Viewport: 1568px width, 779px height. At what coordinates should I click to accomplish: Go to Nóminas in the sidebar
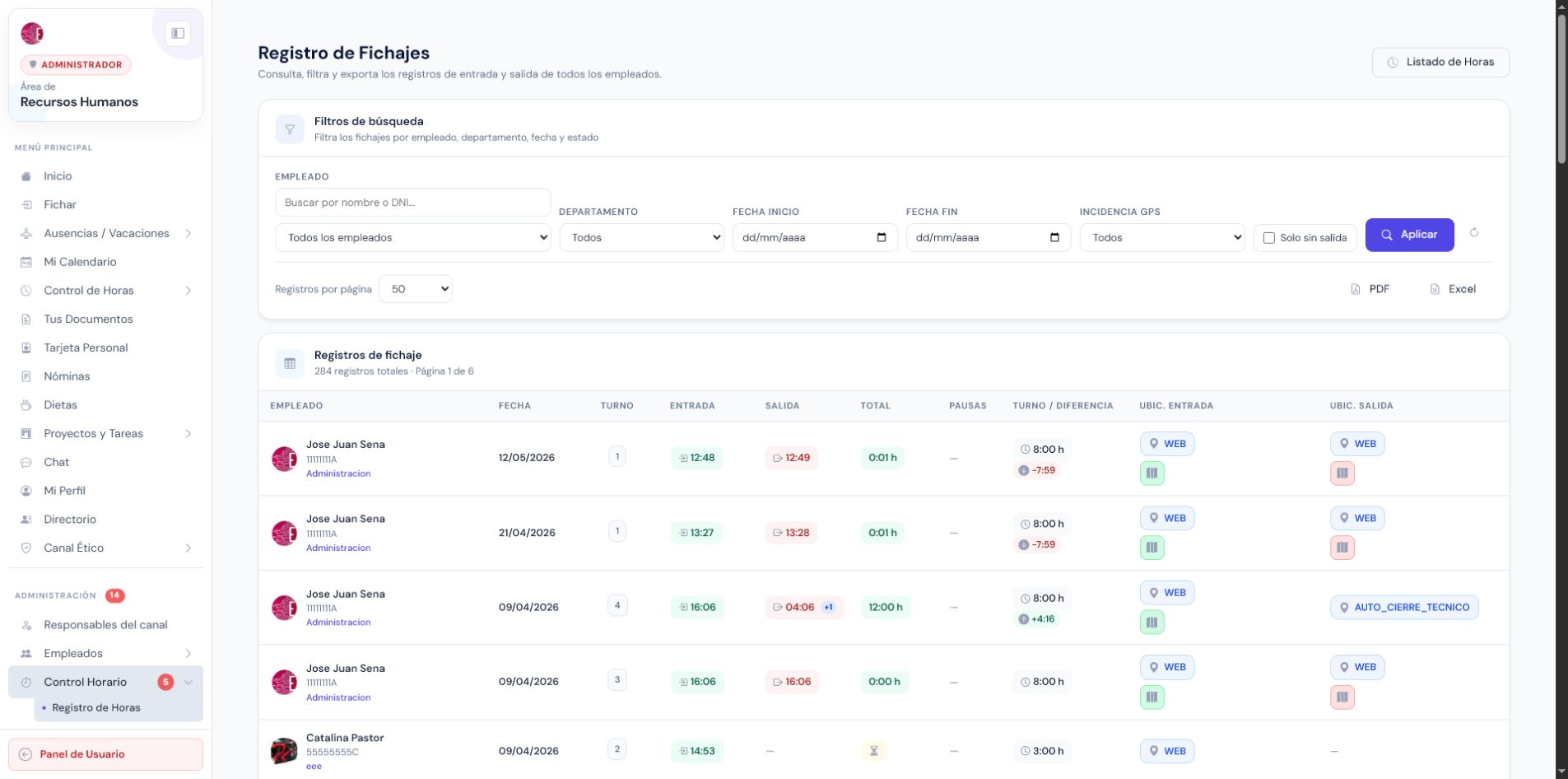tap(67, 376)
